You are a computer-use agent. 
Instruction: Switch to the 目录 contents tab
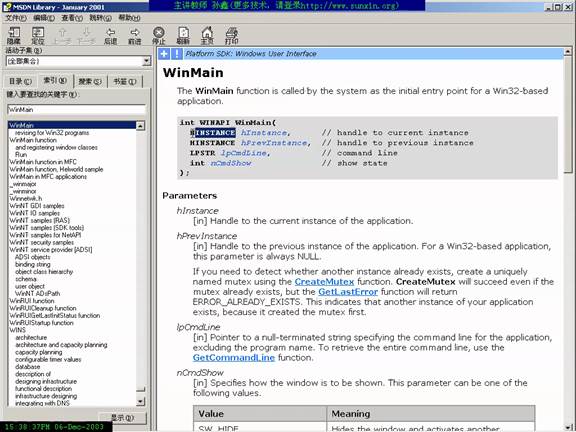[x=20, y=82]
